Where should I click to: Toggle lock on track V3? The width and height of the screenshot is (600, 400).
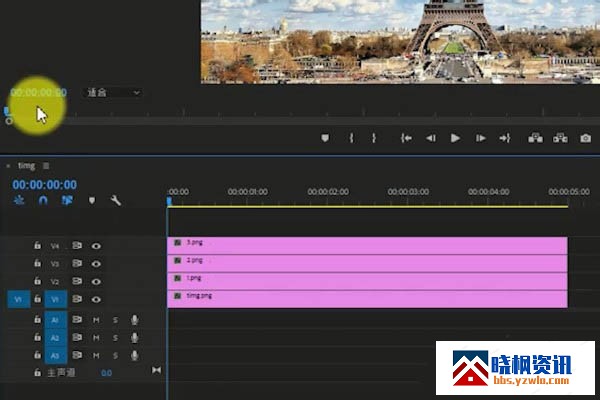[x=37, y=263]
